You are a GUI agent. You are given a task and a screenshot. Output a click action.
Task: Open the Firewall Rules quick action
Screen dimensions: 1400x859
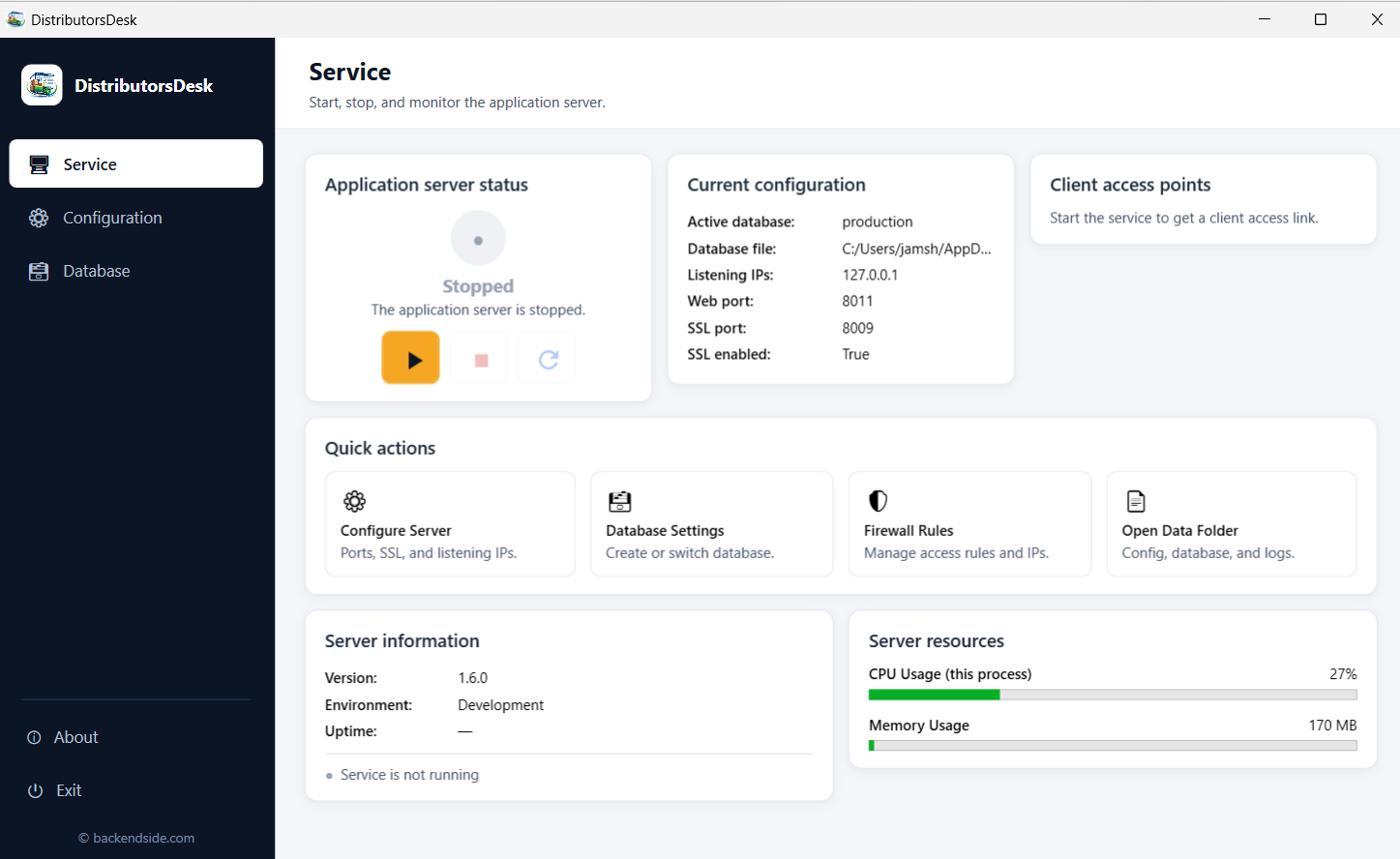(970, 524)
